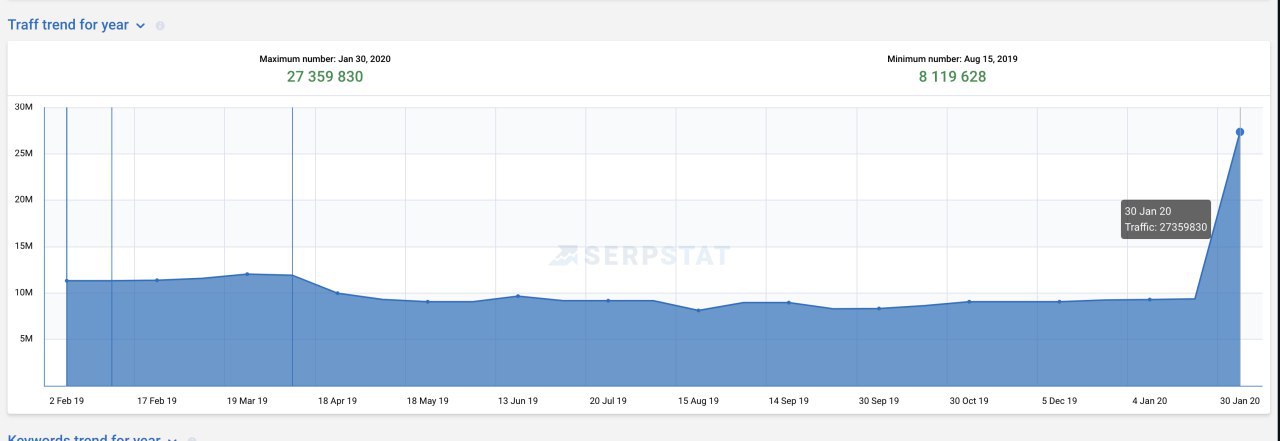1280x441 pixels.
Task: Click the maximum value '27 359 830'
Action: tap(325, 77)
